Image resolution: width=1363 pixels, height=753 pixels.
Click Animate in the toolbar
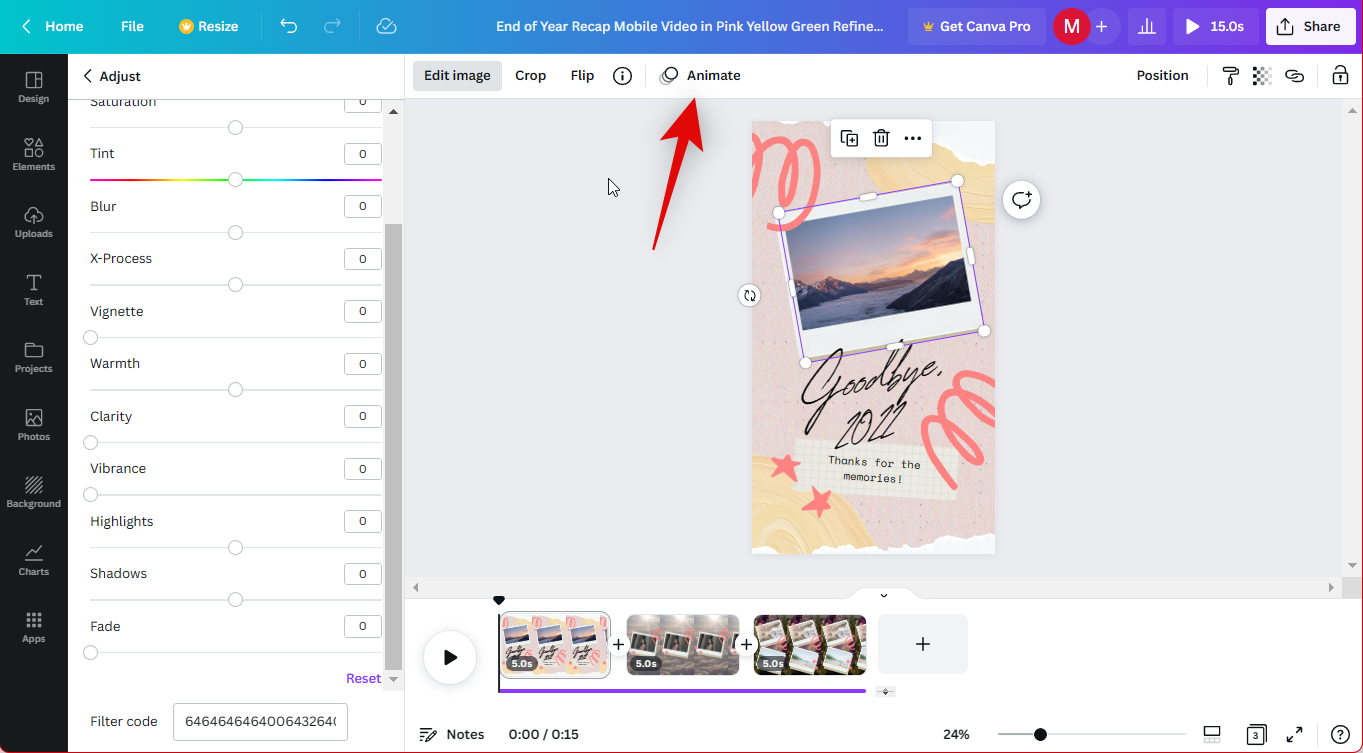click(701, 76)
